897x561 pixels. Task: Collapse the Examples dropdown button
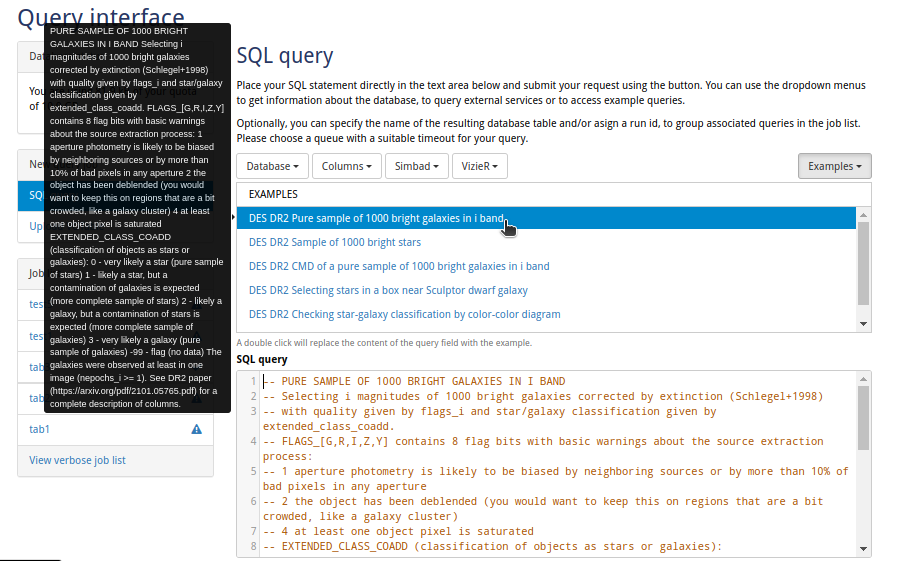coord(835,166)
